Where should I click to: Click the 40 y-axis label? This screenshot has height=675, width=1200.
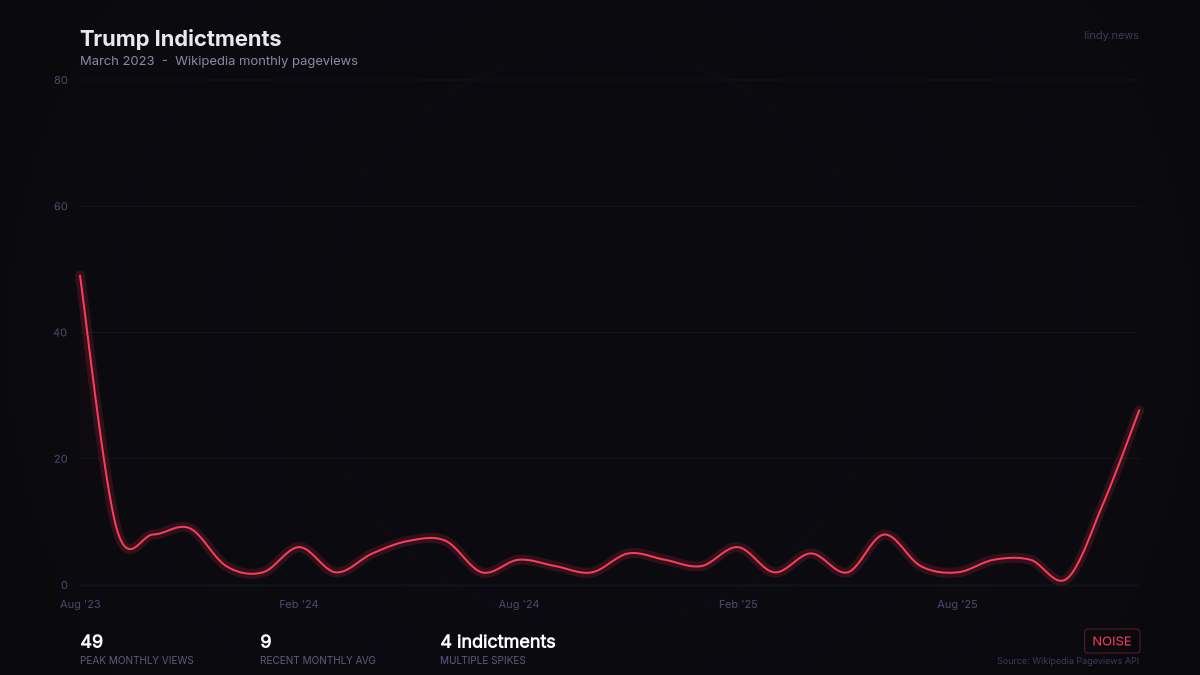[x=61, y=333]
